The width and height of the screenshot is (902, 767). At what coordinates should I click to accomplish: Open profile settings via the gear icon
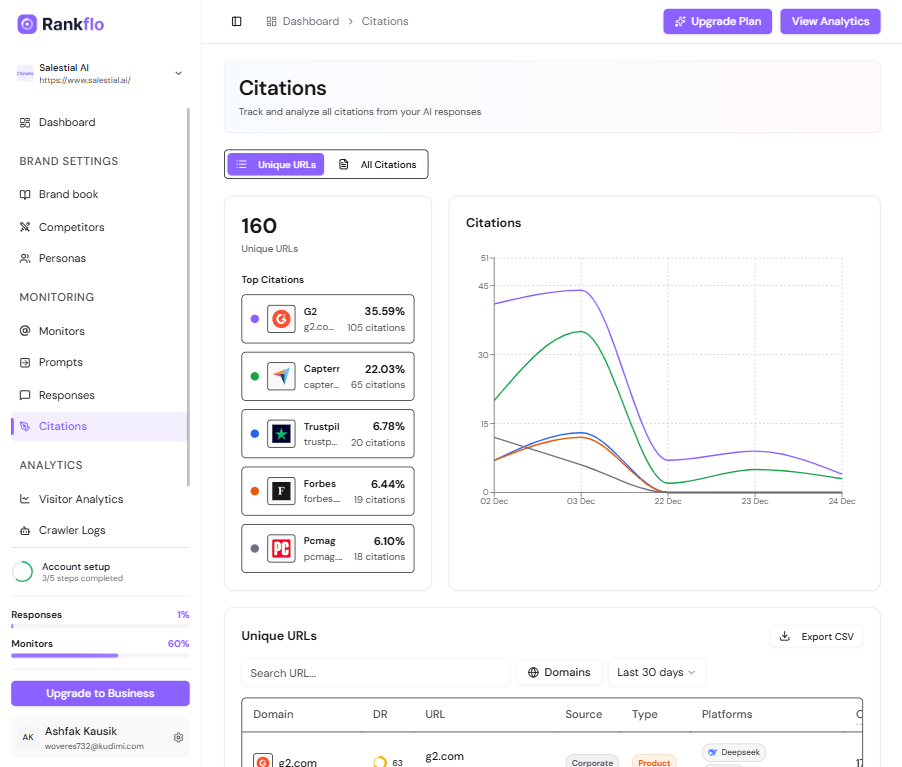coord(178,737)
